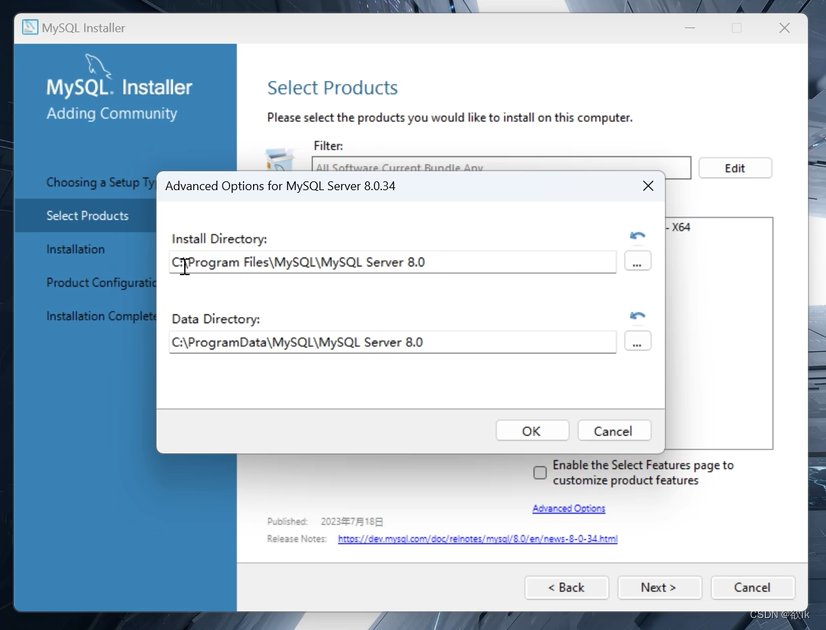
Task: Click the Filter text field
Action: tap(501, 168)
